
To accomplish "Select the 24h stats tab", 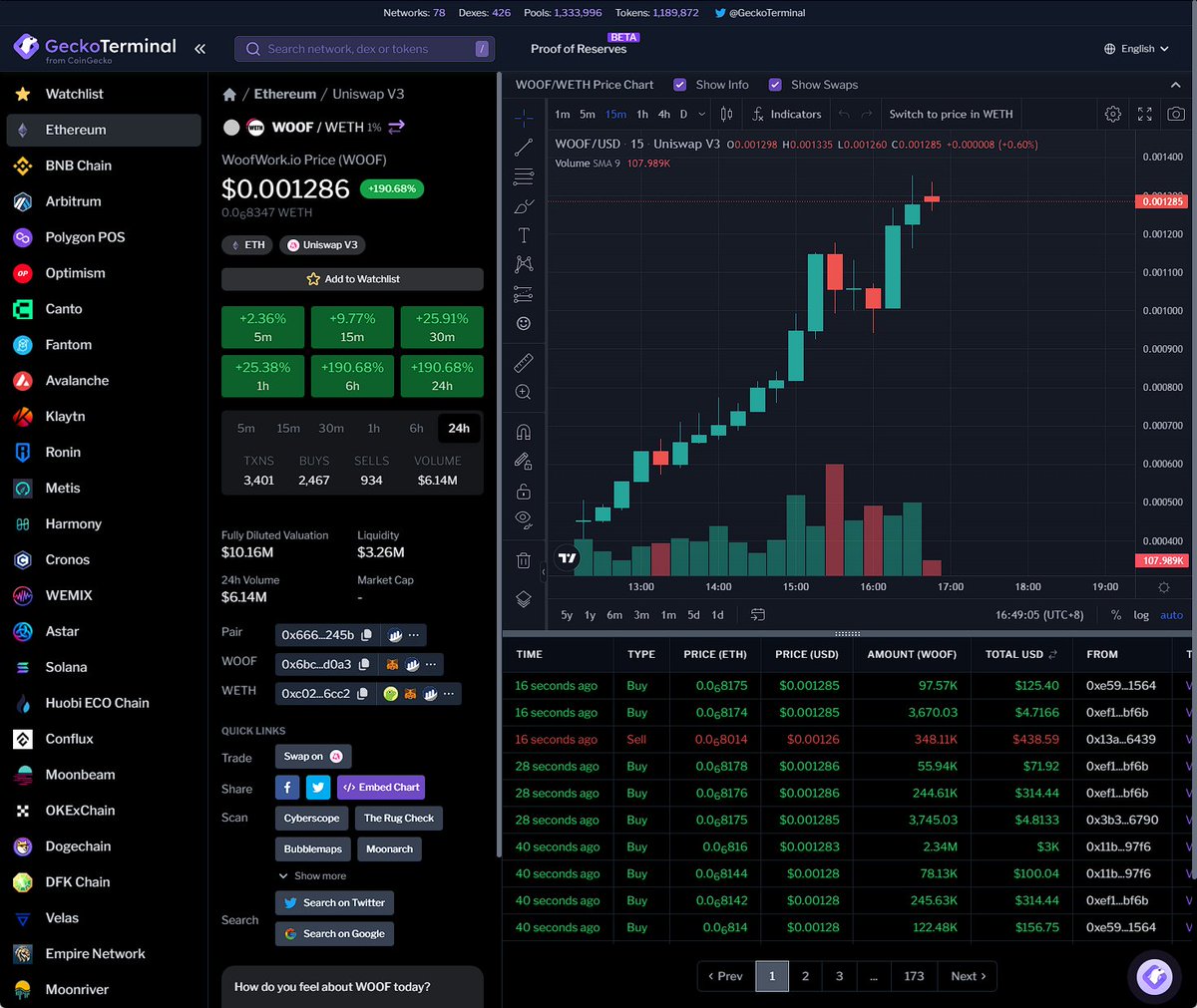I will click(459, 428).
